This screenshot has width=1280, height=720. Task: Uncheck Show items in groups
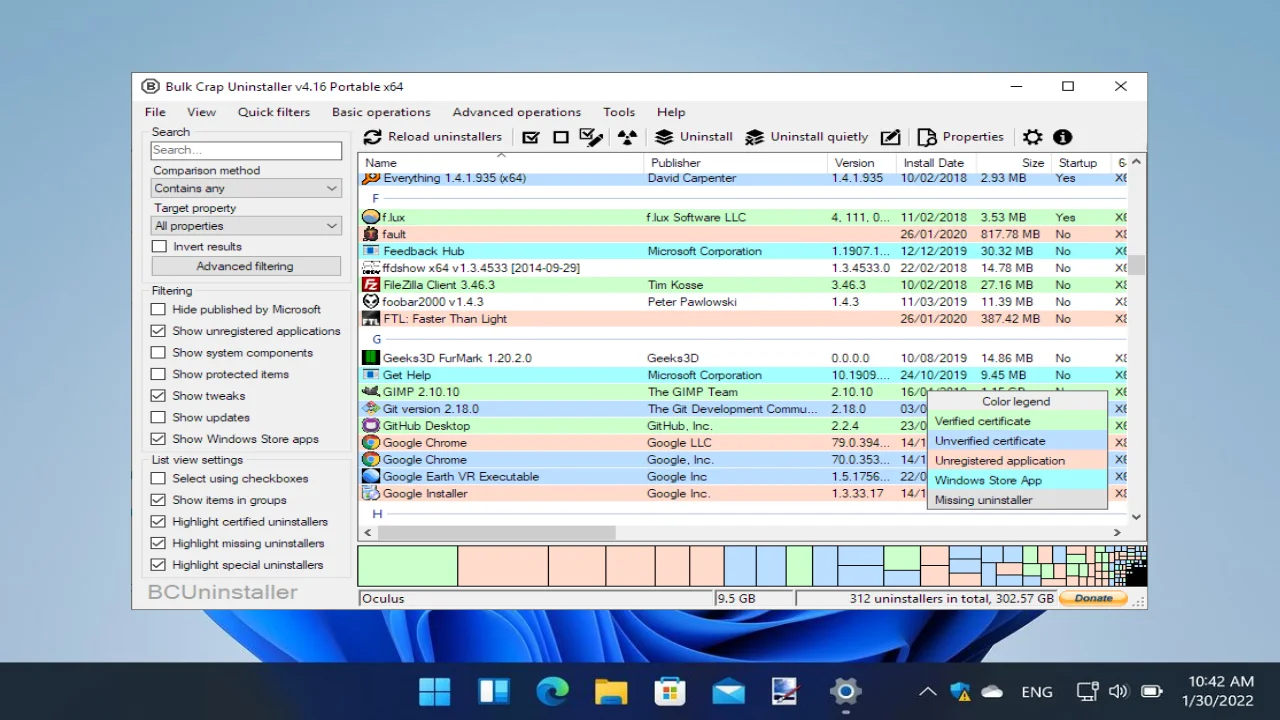(x=159, y=500)
